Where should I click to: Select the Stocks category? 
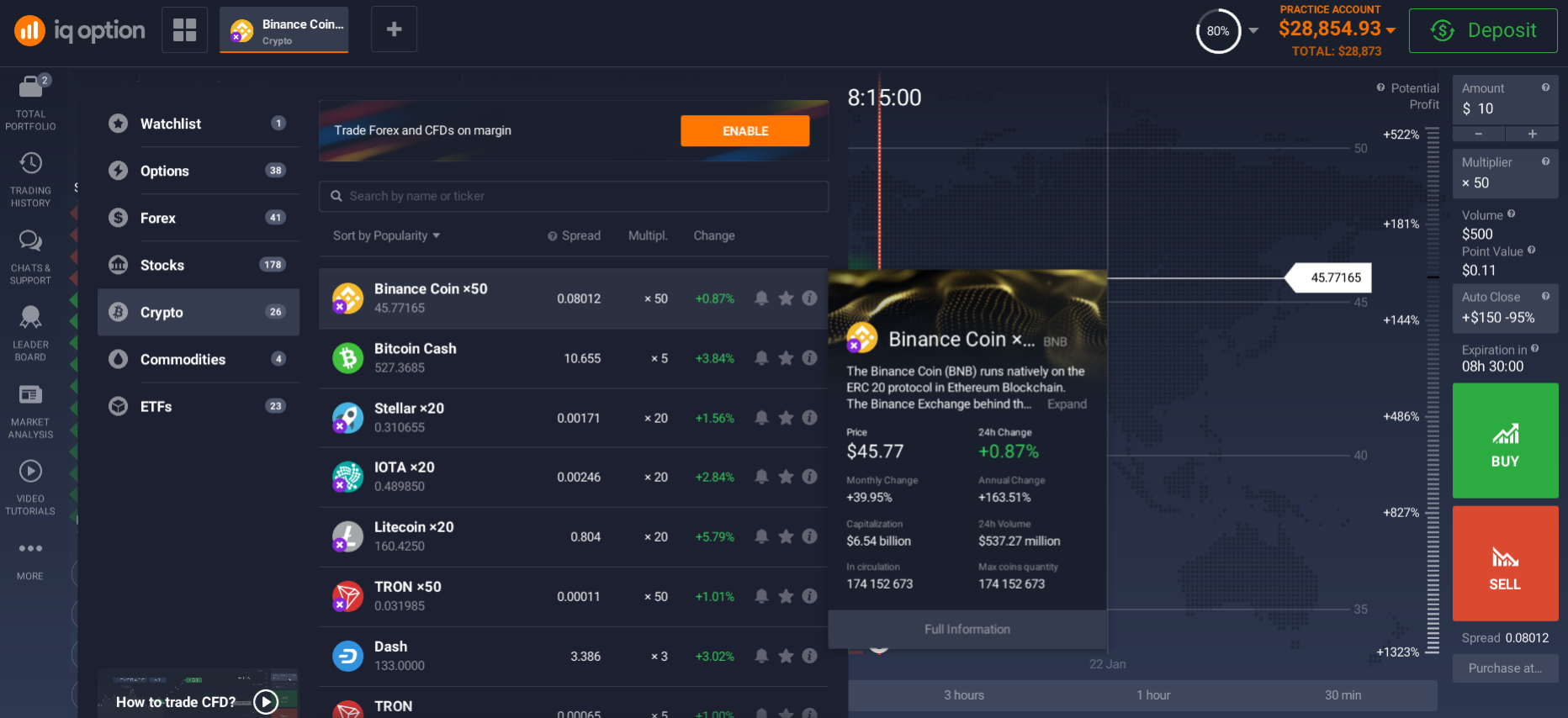point(199,265)
